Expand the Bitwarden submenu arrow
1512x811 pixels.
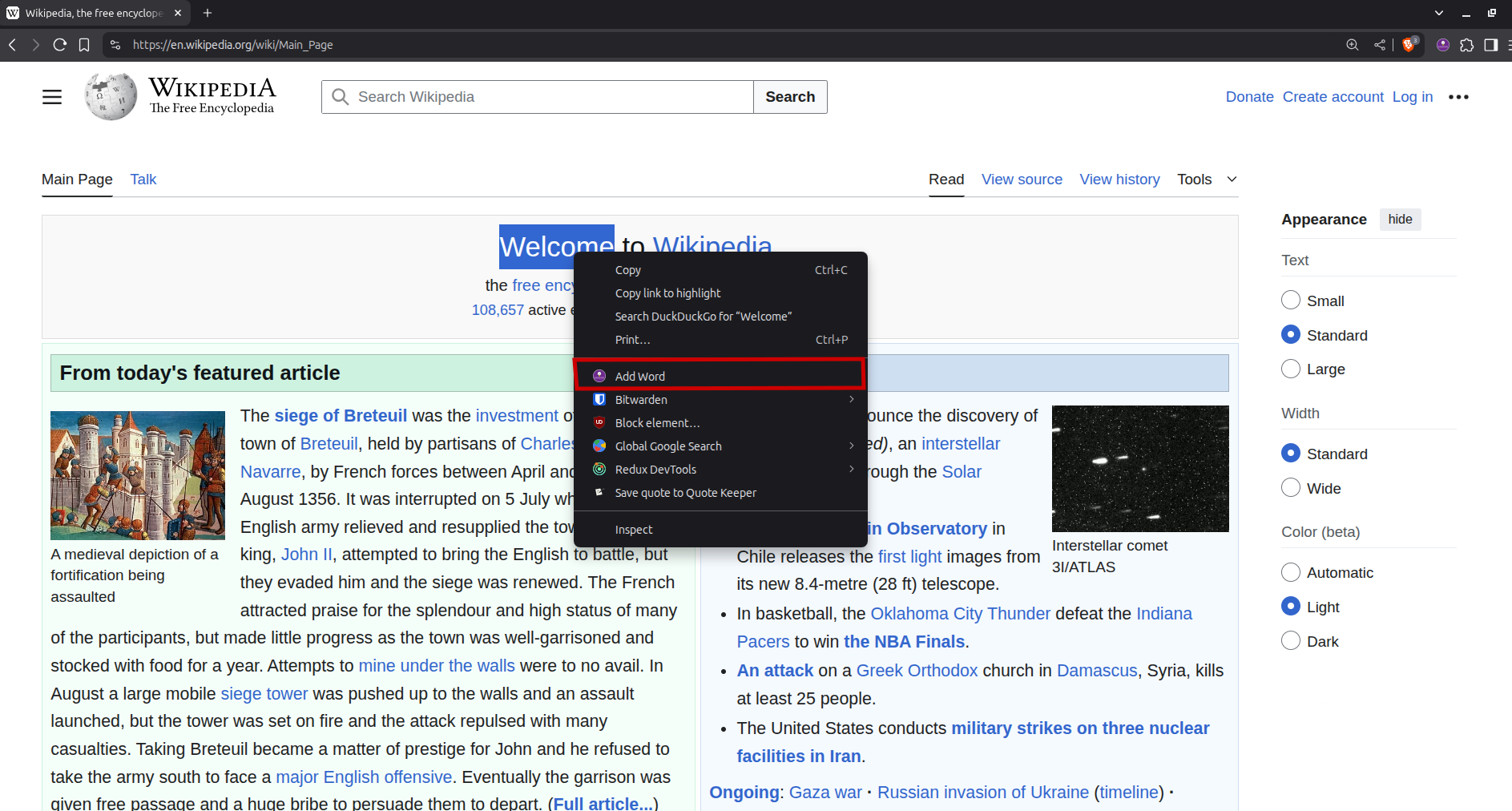pos(852,399)
